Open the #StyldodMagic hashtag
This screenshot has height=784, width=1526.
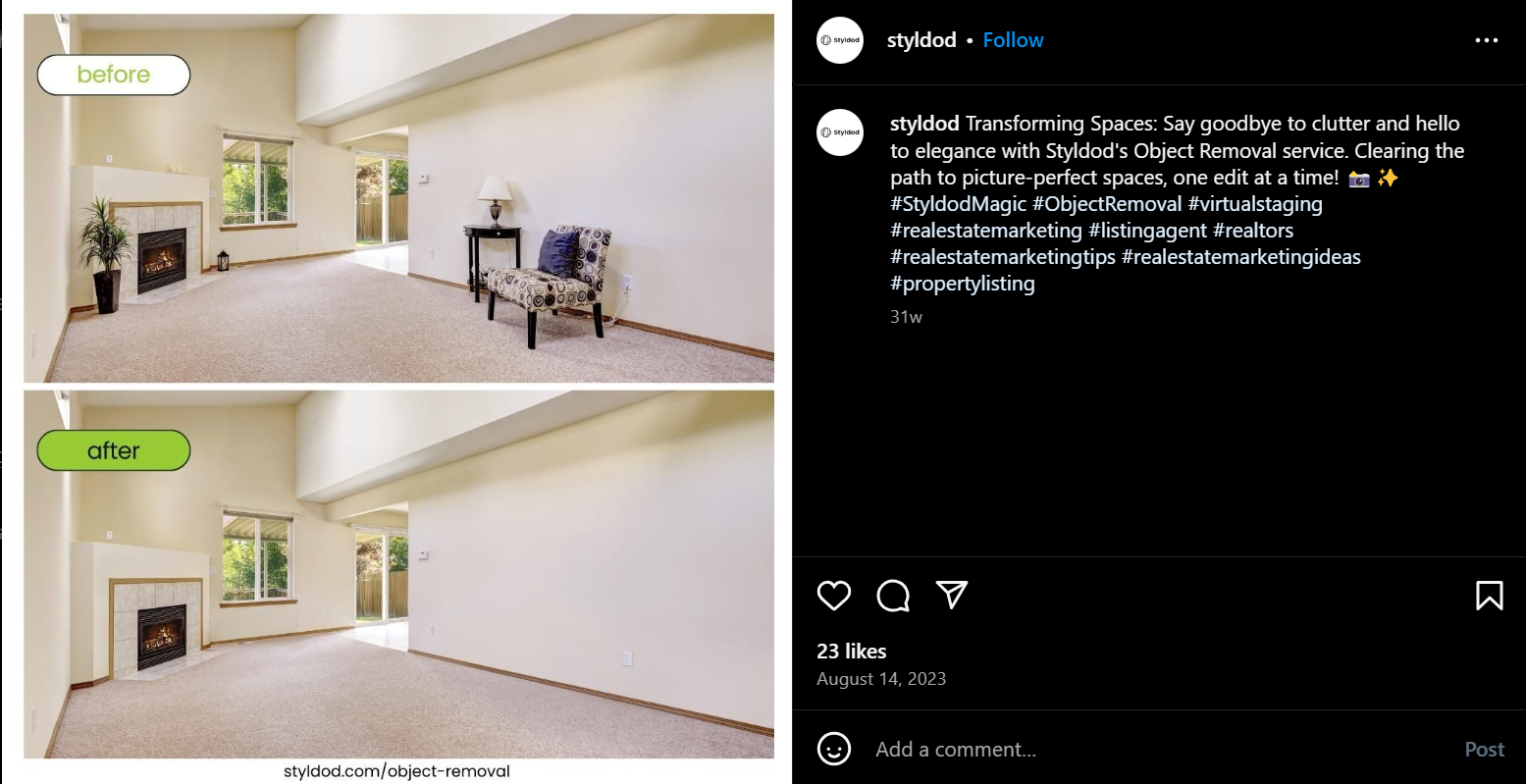[x=958, y=204]
